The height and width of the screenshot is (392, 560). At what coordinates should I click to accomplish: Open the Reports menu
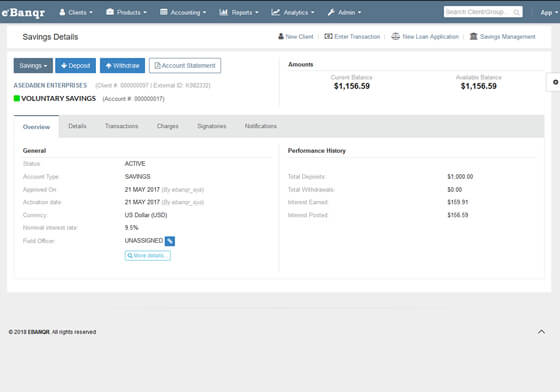coord(239,12)
